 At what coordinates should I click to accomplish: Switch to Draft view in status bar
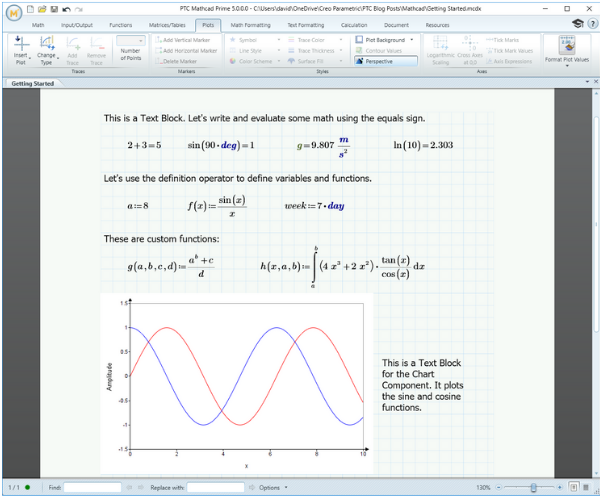(586, 487)
